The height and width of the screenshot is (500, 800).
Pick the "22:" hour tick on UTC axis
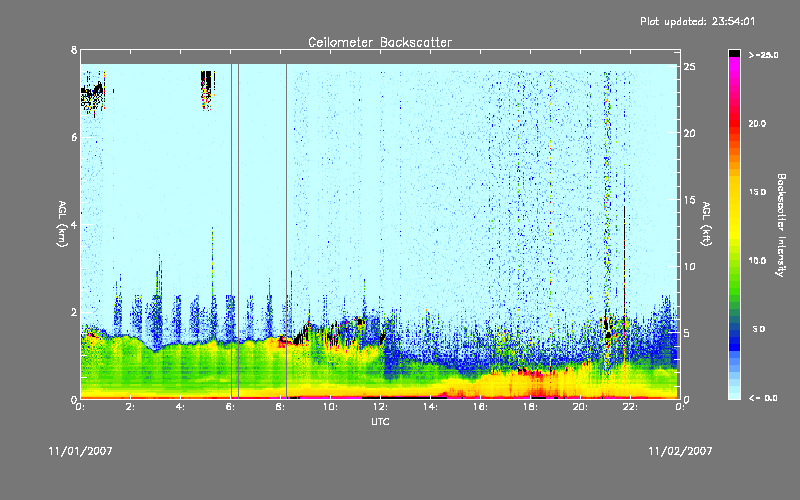[x=630, y=407]
